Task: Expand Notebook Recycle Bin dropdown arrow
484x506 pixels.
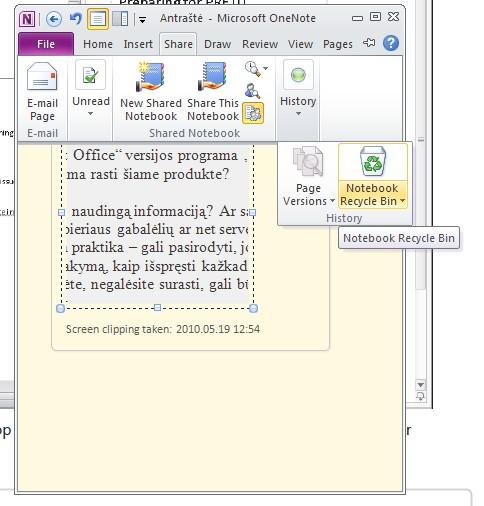Action: point(402,201)
